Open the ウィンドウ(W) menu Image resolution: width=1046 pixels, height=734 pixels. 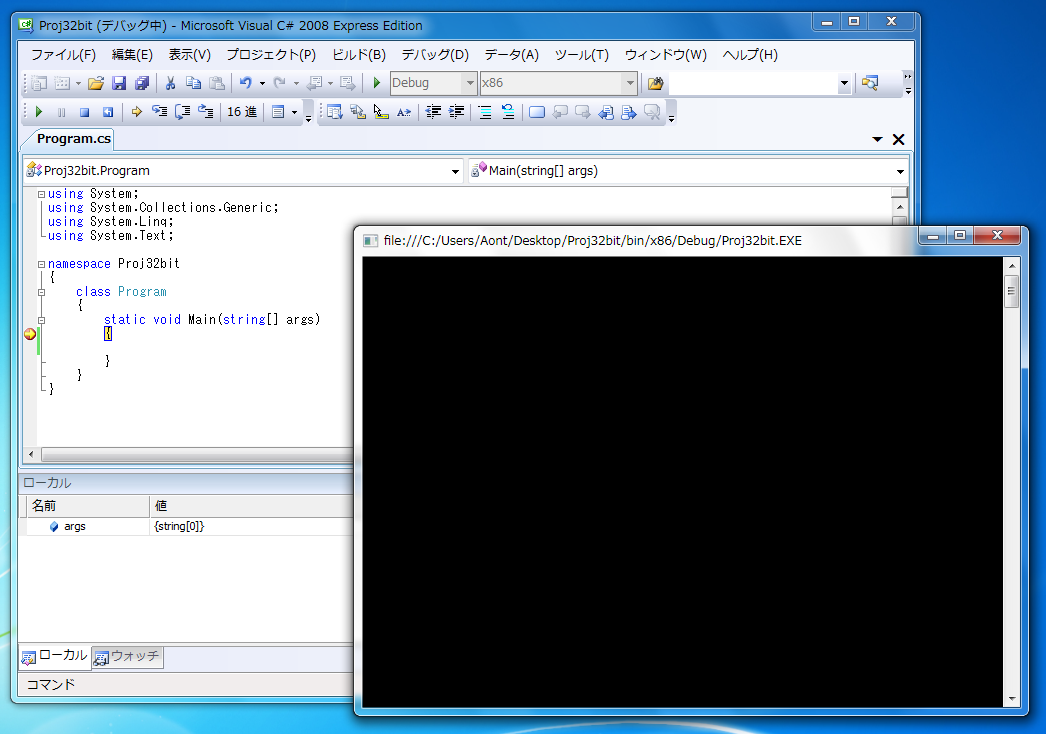click(x=666, y=55)
